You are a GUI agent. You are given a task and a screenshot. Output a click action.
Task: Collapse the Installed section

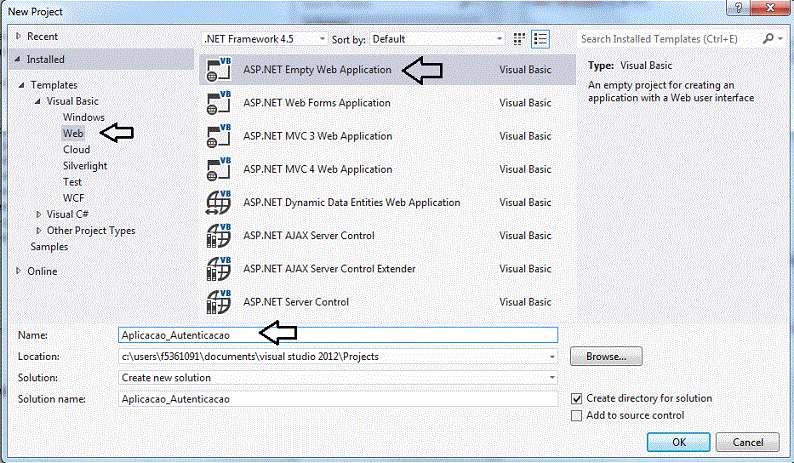tap(18, 59)
